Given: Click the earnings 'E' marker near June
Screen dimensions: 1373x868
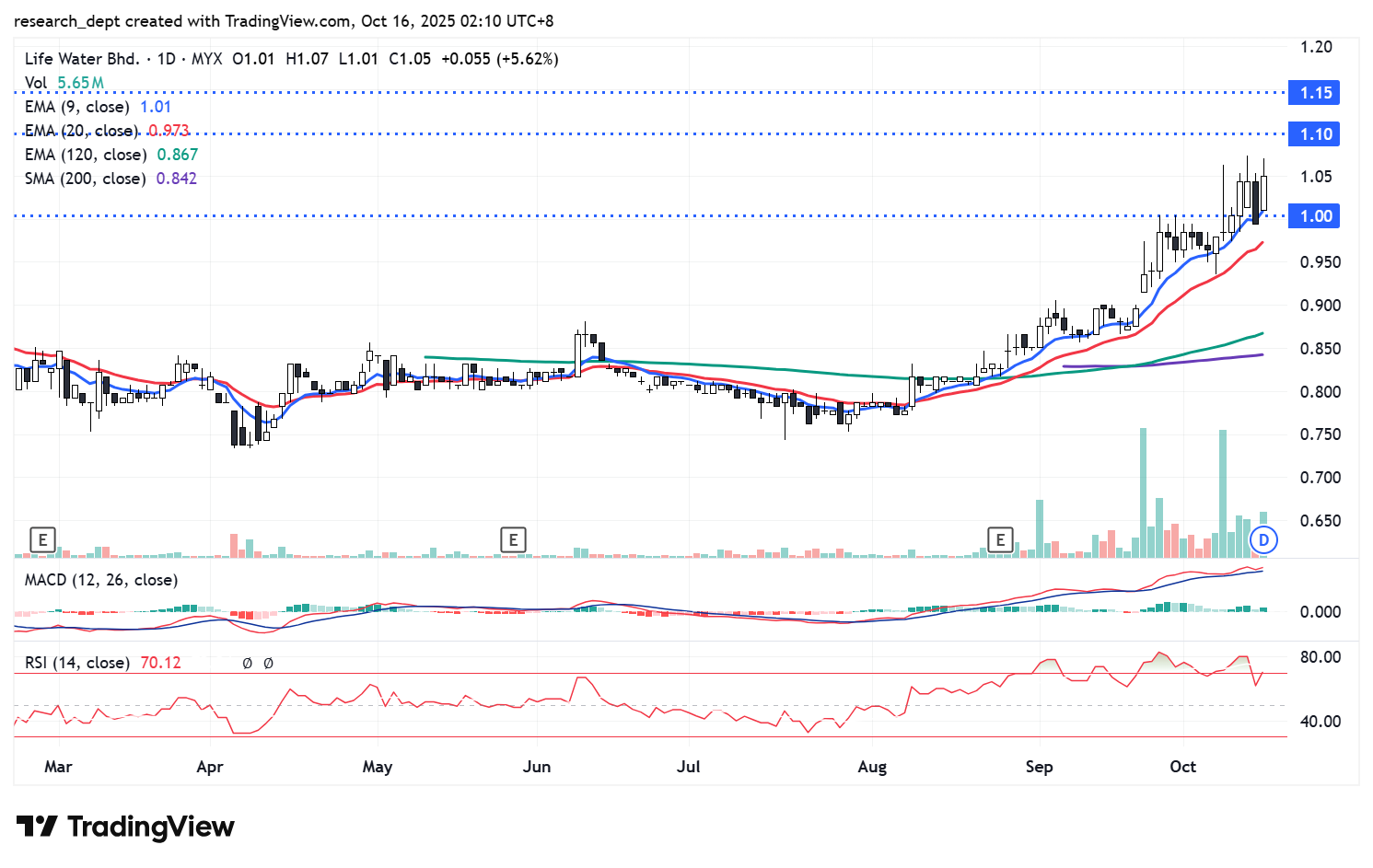Looking at the screenshot, I should (x=513, y=539).
